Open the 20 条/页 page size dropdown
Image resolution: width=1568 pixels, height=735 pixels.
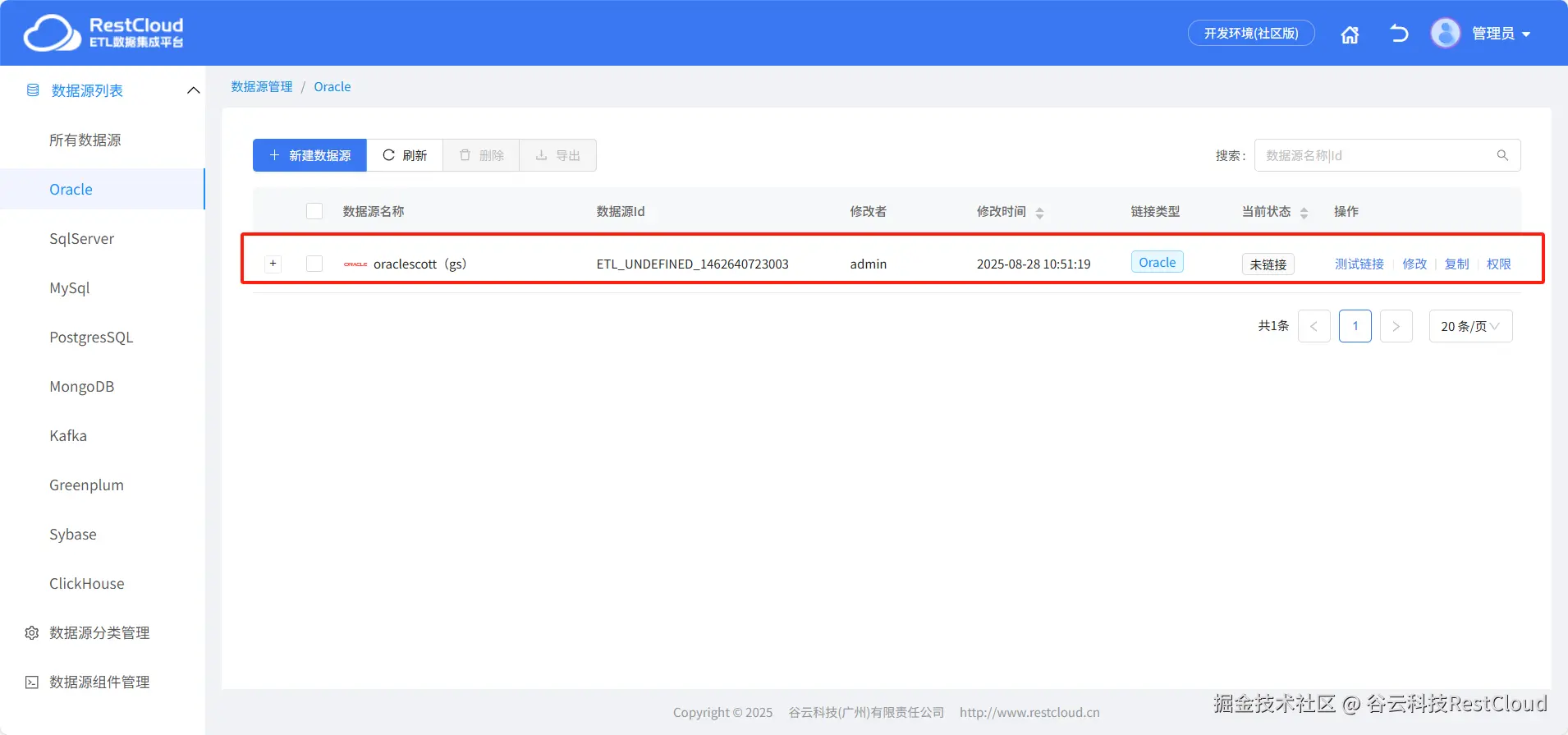[x=1470, y=326]
